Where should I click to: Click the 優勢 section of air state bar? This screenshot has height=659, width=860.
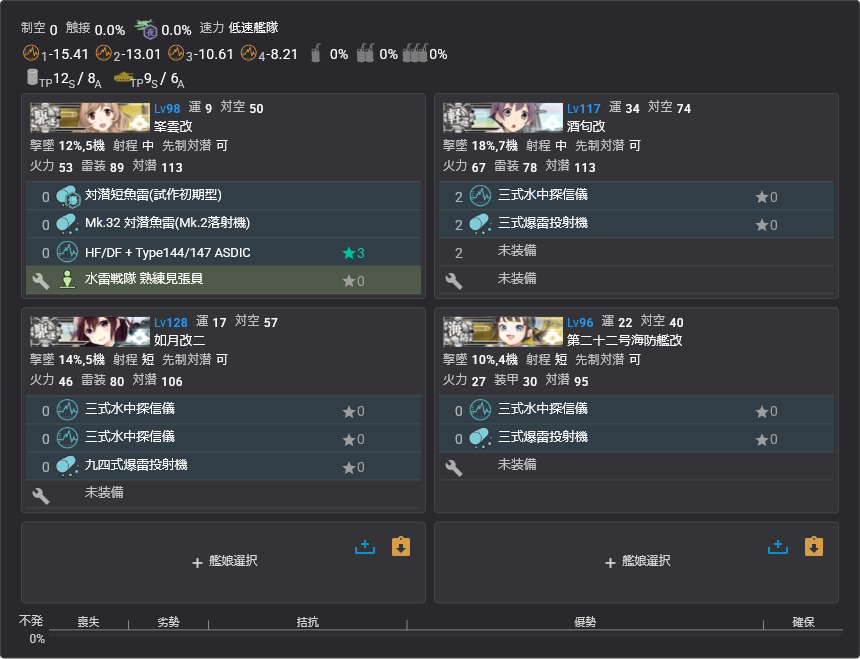[584, 622]
